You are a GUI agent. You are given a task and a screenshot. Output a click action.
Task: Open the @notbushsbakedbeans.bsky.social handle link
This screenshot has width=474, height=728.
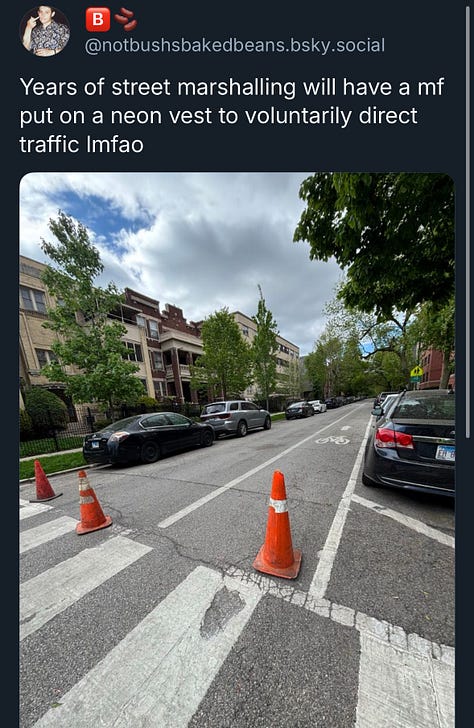pyautogui.click(x=234, y=46)
